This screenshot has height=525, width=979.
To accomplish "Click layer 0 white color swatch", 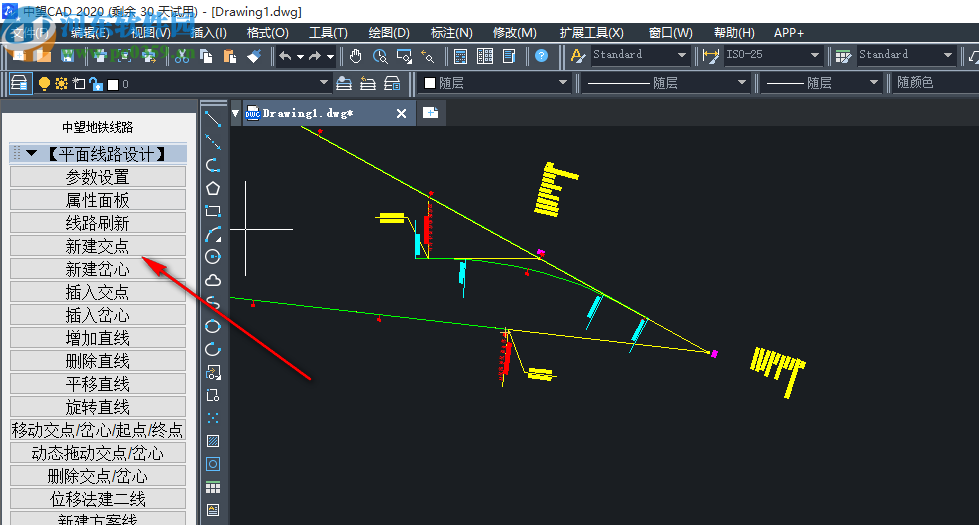I will tap(113, 84).
